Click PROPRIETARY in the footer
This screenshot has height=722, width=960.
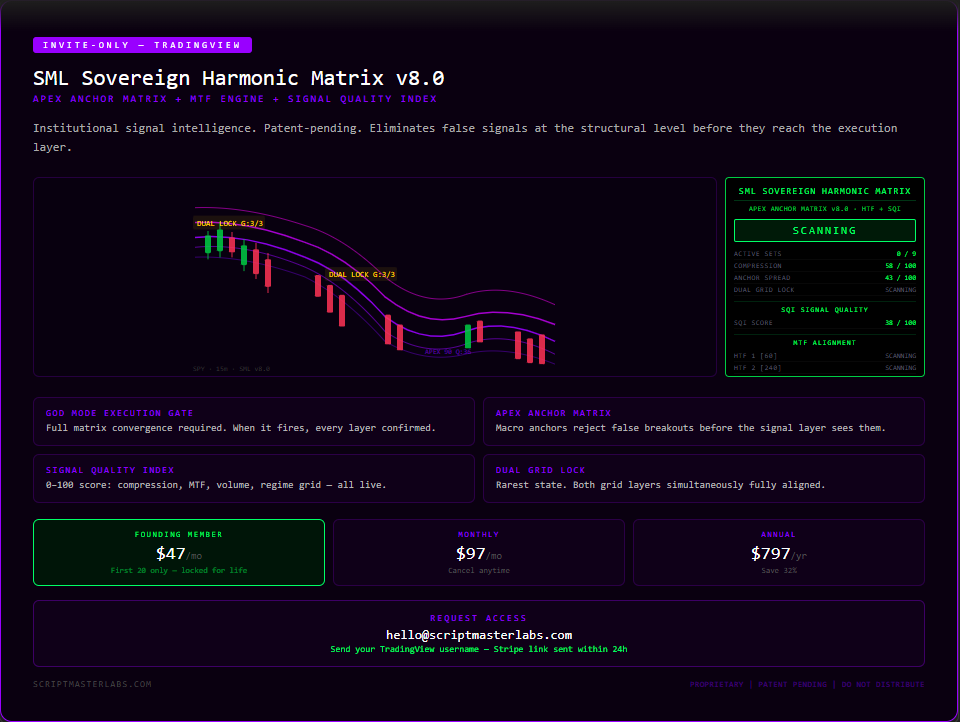click(716, 684)
